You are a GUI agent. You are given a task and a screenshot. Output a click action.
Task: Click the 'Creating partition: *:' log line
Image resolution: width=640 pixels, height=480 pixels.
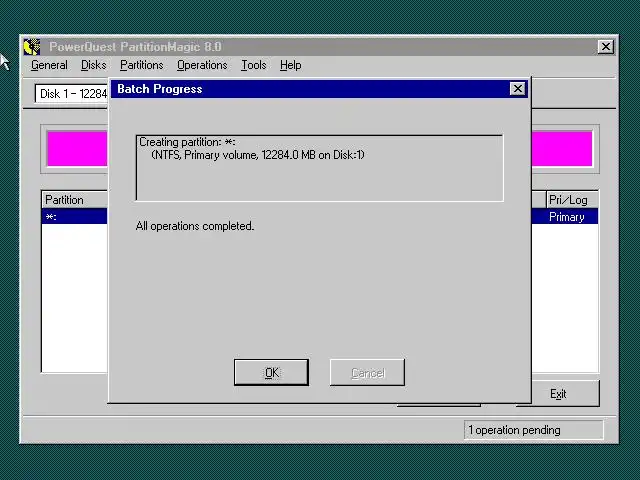tap(187, 142)
